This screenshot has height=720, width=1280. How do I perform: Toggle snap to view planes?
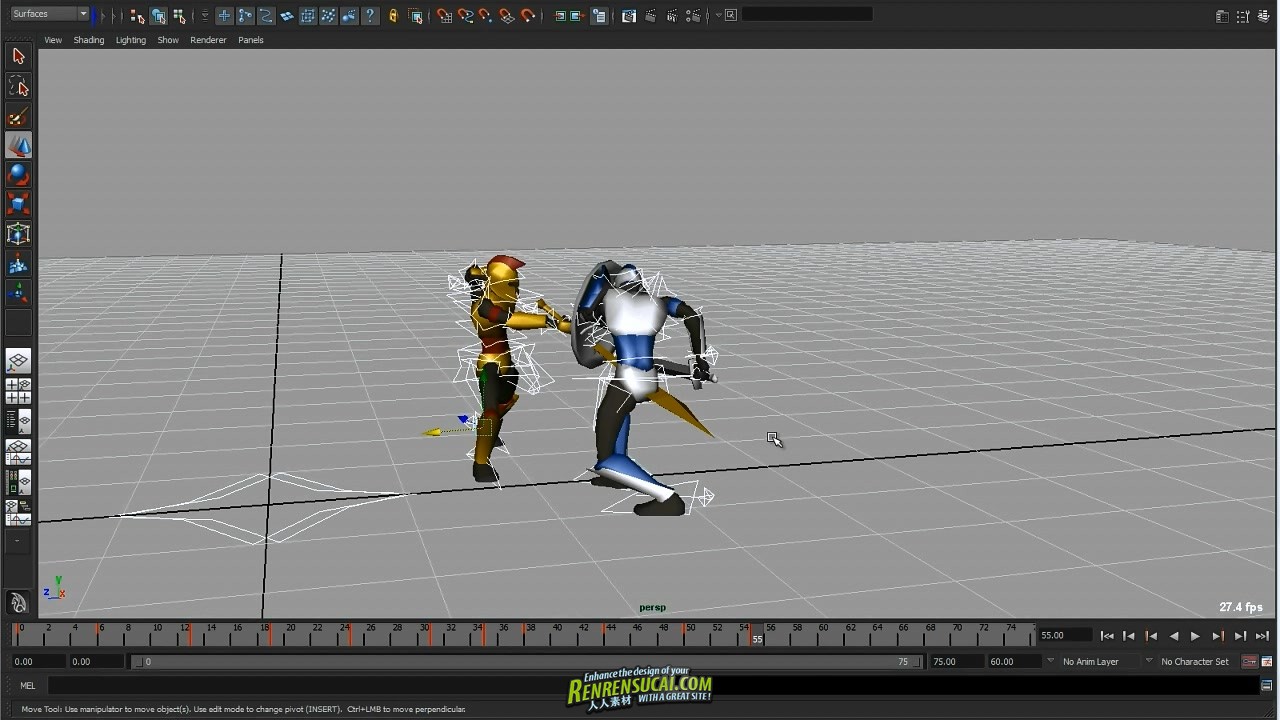(506, 16)
